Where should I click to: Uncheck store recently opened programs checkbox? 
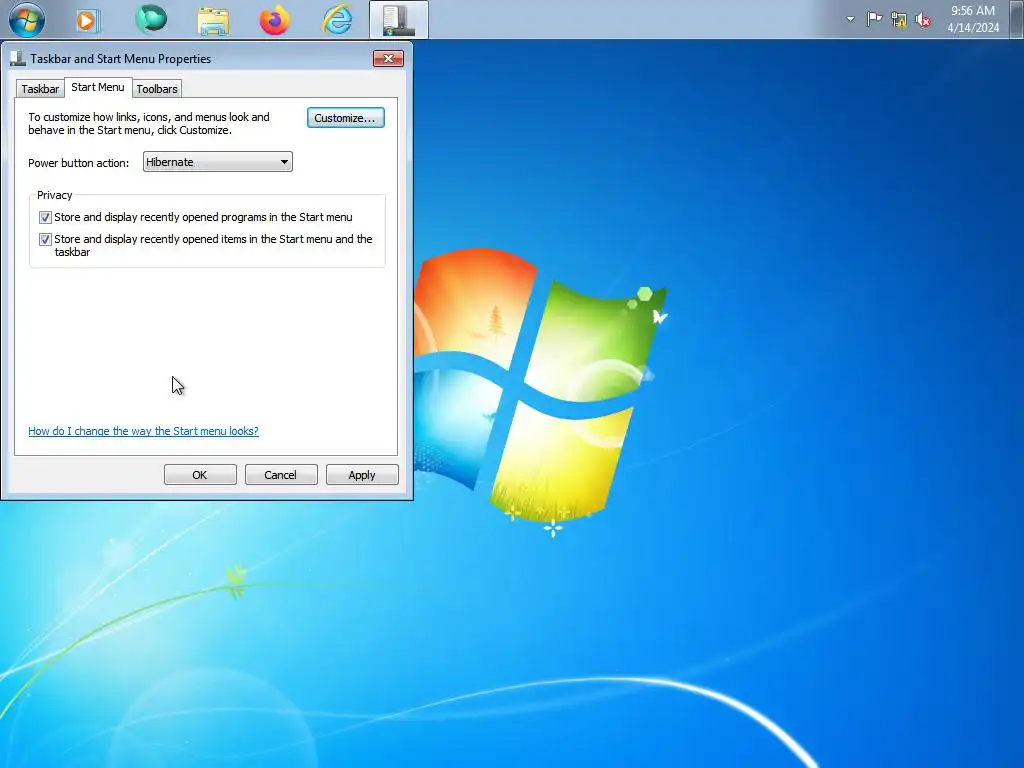tap(45, 217)
